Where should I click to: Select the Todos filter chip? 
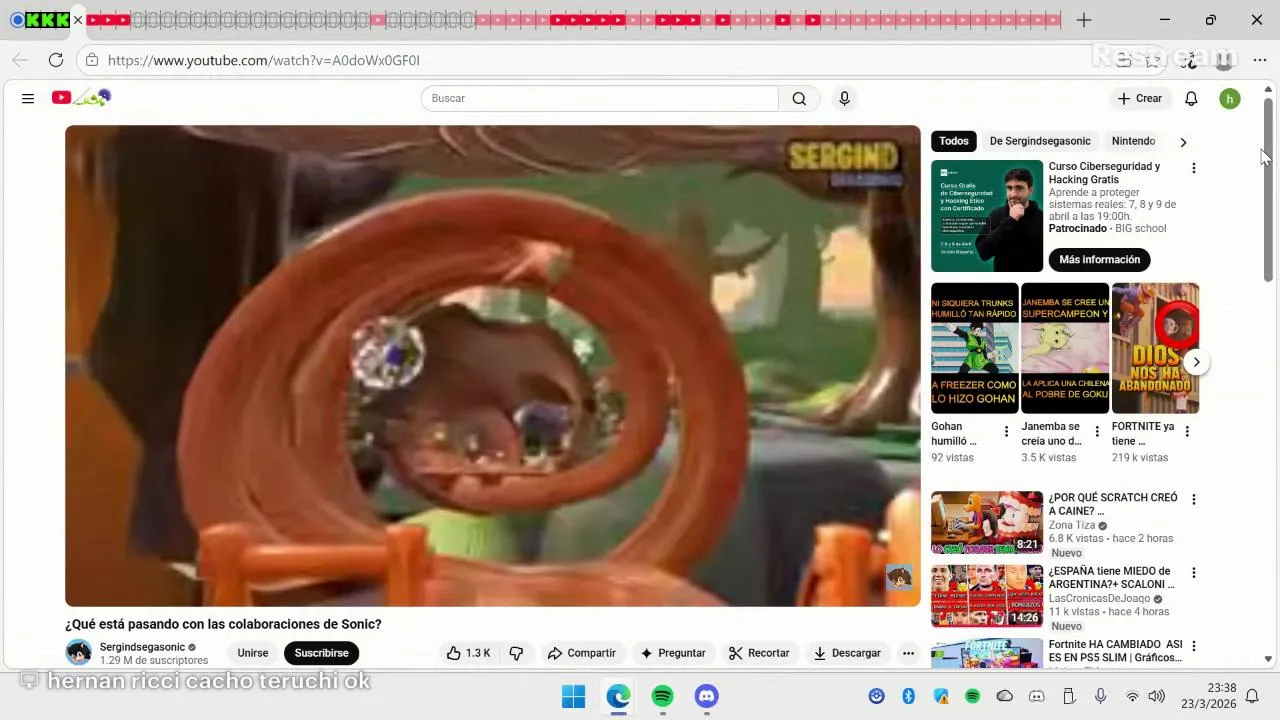coord(954,141)
